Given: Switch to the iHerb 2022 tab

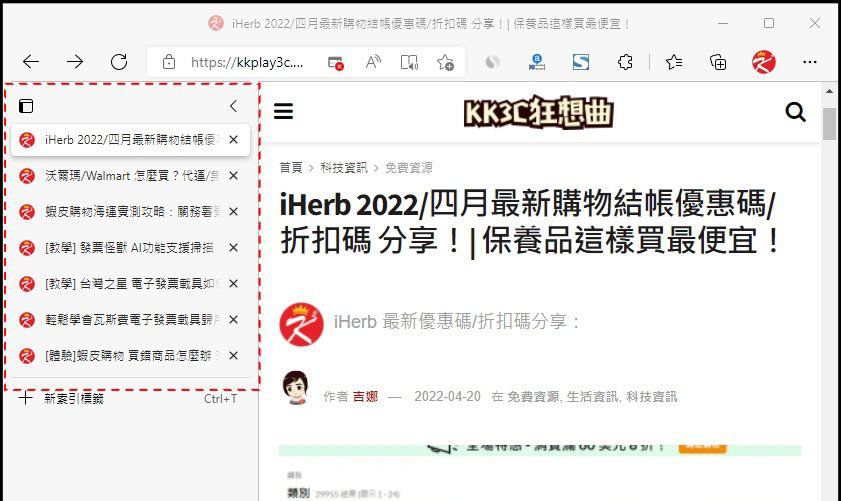Looking at the screenshot, I should tap(130, 140).
